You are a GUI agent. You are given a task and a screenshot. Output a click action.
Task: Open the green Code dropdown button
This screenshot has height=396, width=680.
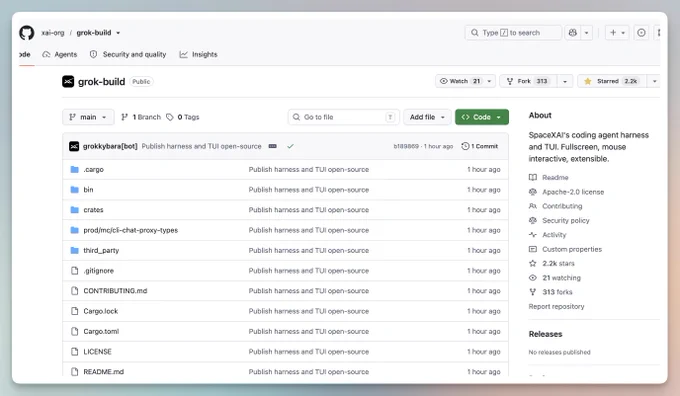pyautogui.click(x=482, y=117)
